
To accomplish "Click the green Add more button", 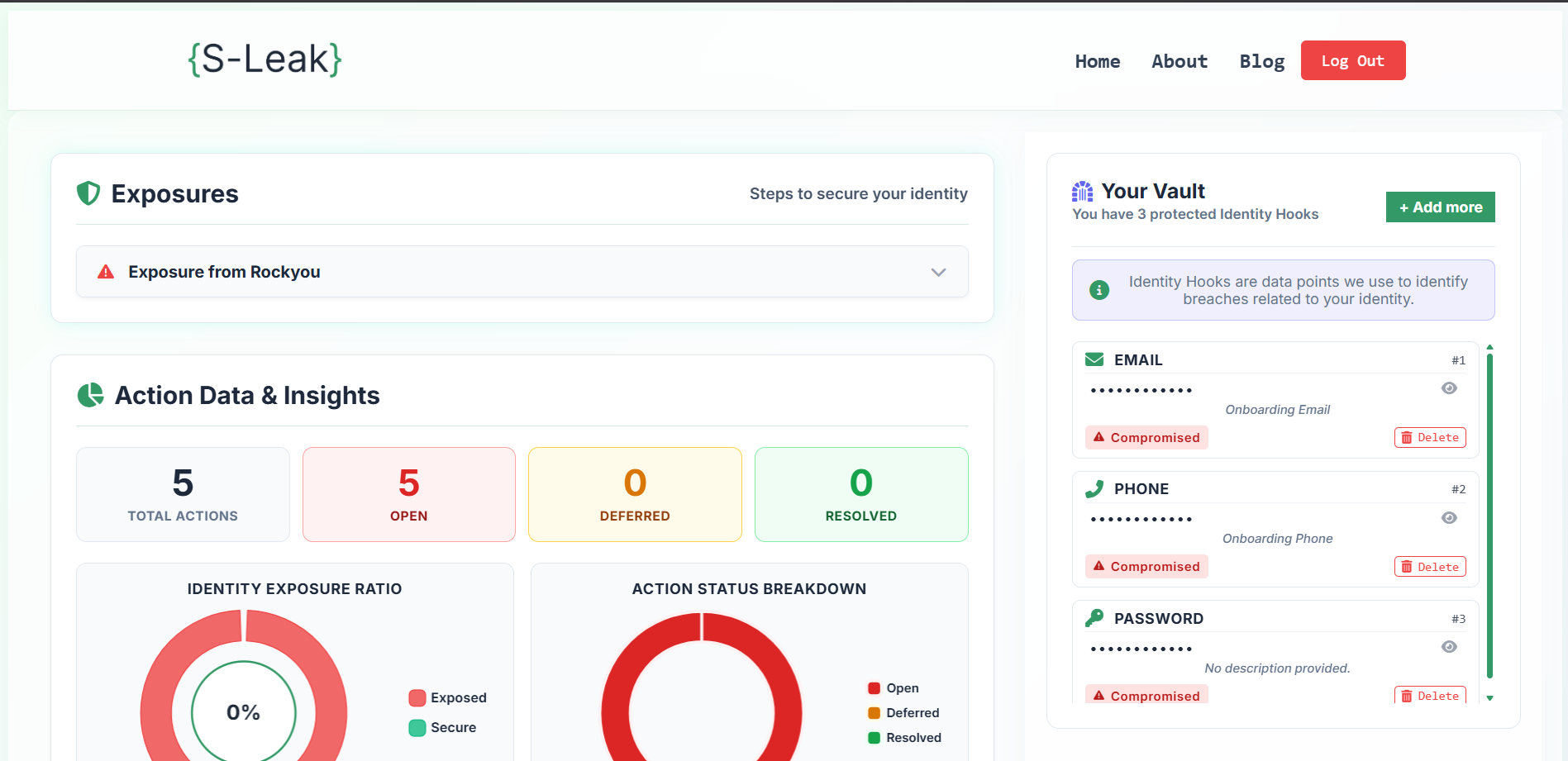I will 1441,207.
